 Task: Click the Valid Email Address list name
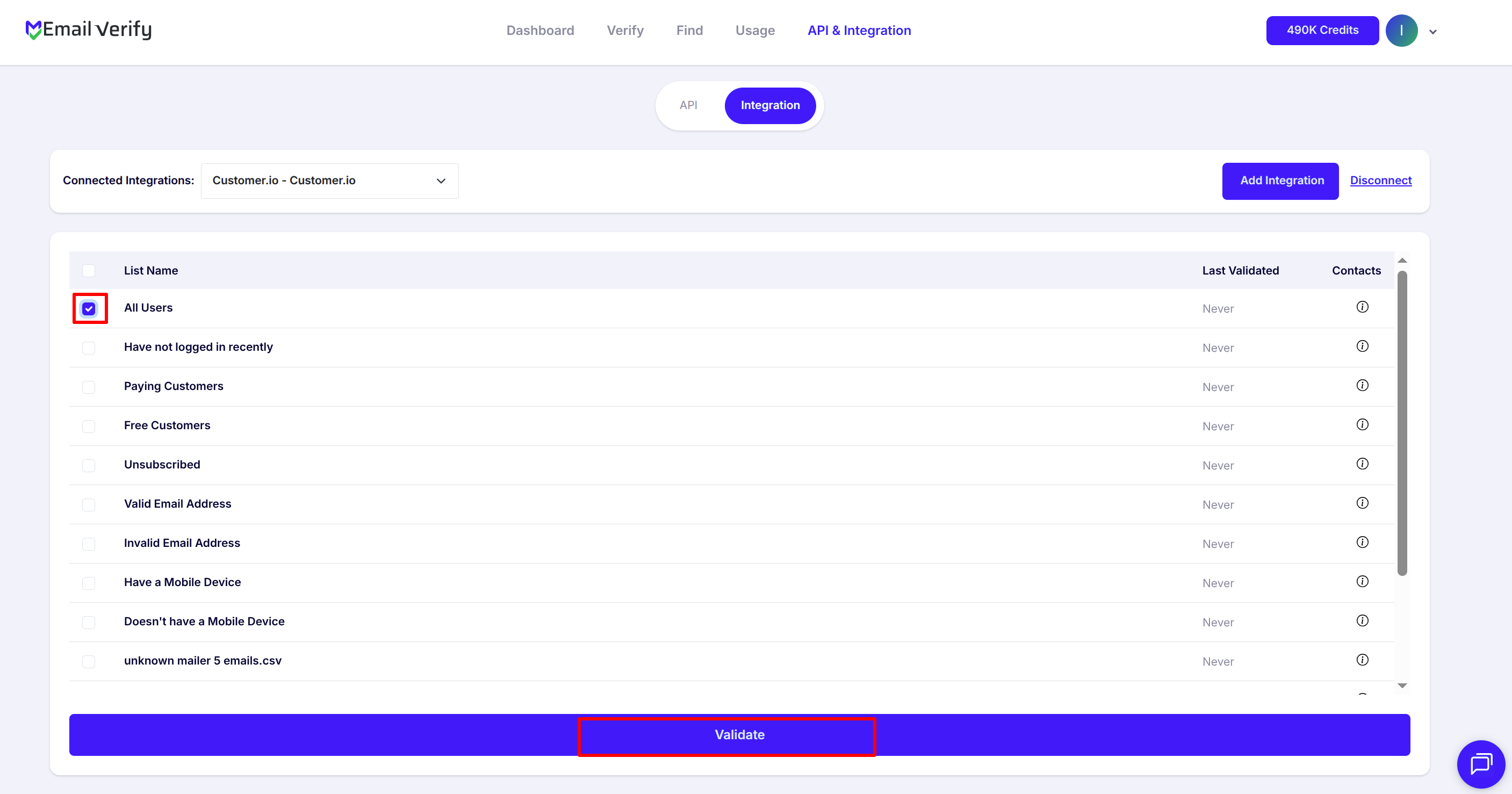(x=178, y=503)
